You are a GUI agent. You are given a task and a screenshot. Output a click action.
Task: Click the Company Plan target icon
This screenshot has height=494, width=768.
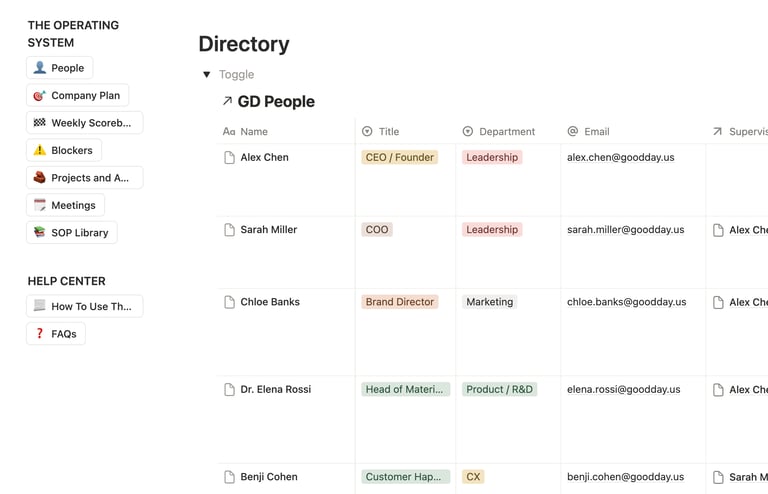[40, 96]
